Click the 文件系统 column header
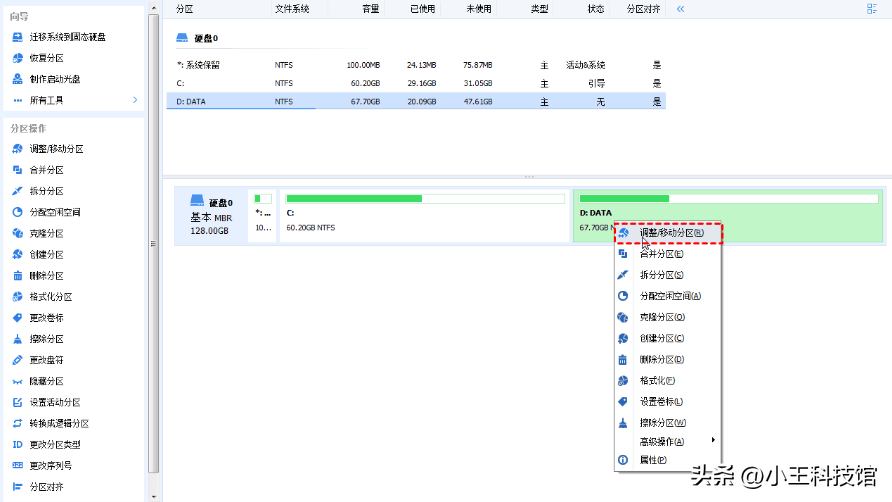The image size is (892, 502). click(x=292, y=9)
